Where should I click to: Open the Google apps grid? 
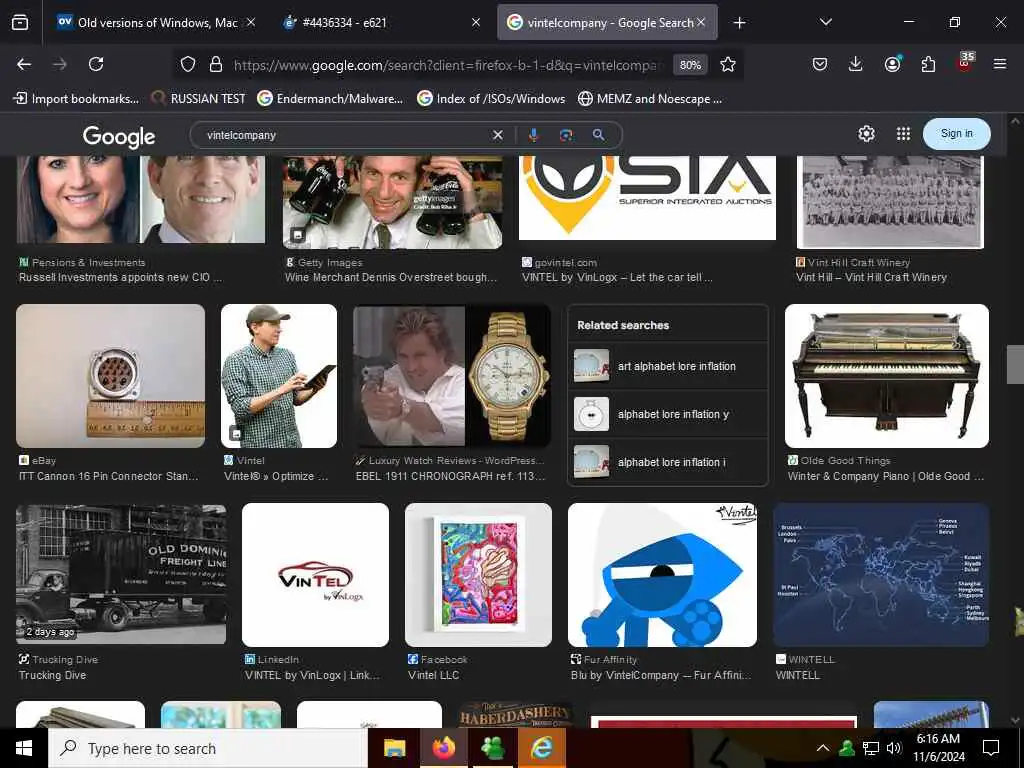pos(903,134)
